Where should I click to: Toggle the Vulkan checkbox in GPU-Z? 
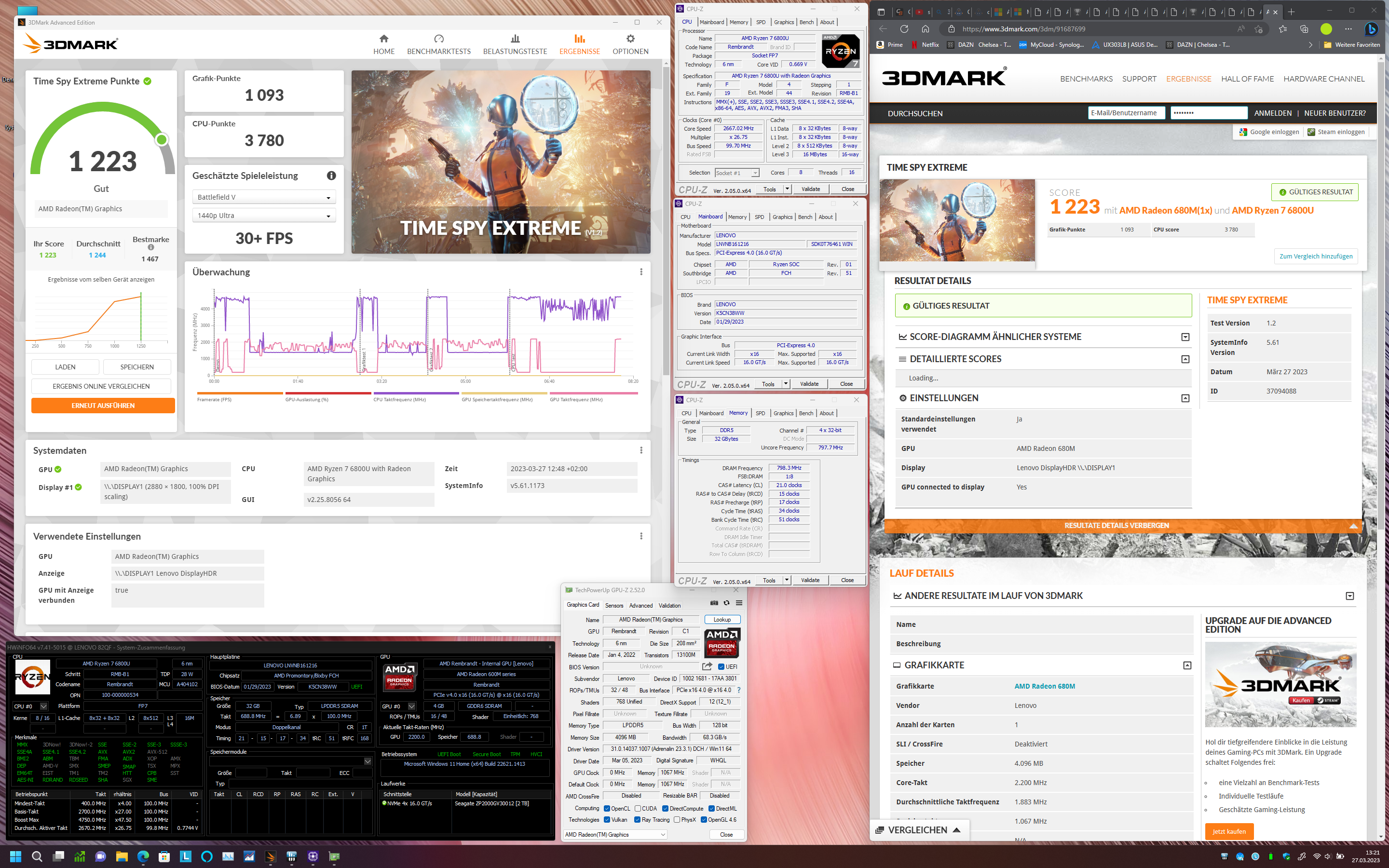click(607, 820)
